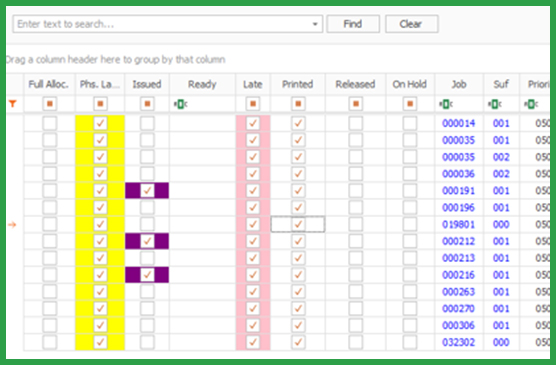Sort by the Suf column header
The width and height of the screenshot is (556, 365).
click(501, 84)
